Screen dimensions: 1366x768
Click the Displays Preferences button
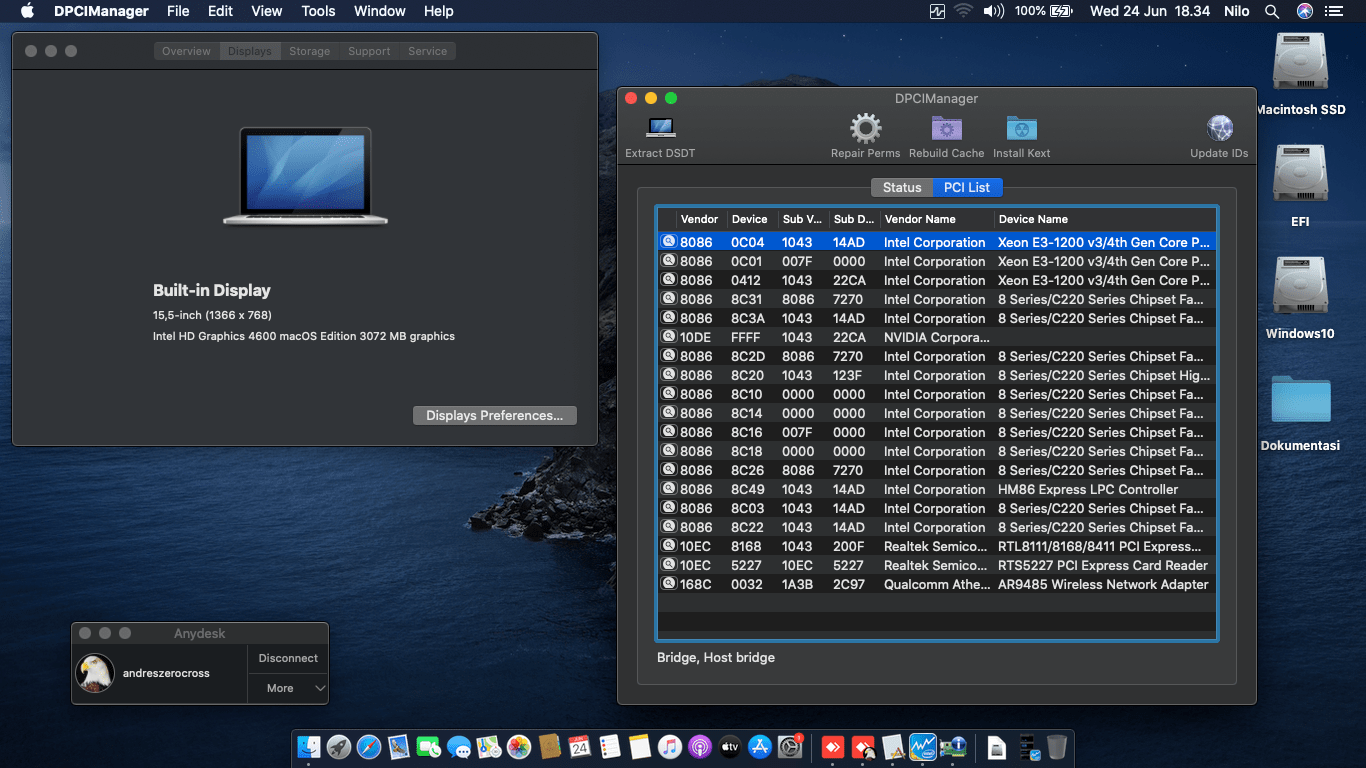494,415
